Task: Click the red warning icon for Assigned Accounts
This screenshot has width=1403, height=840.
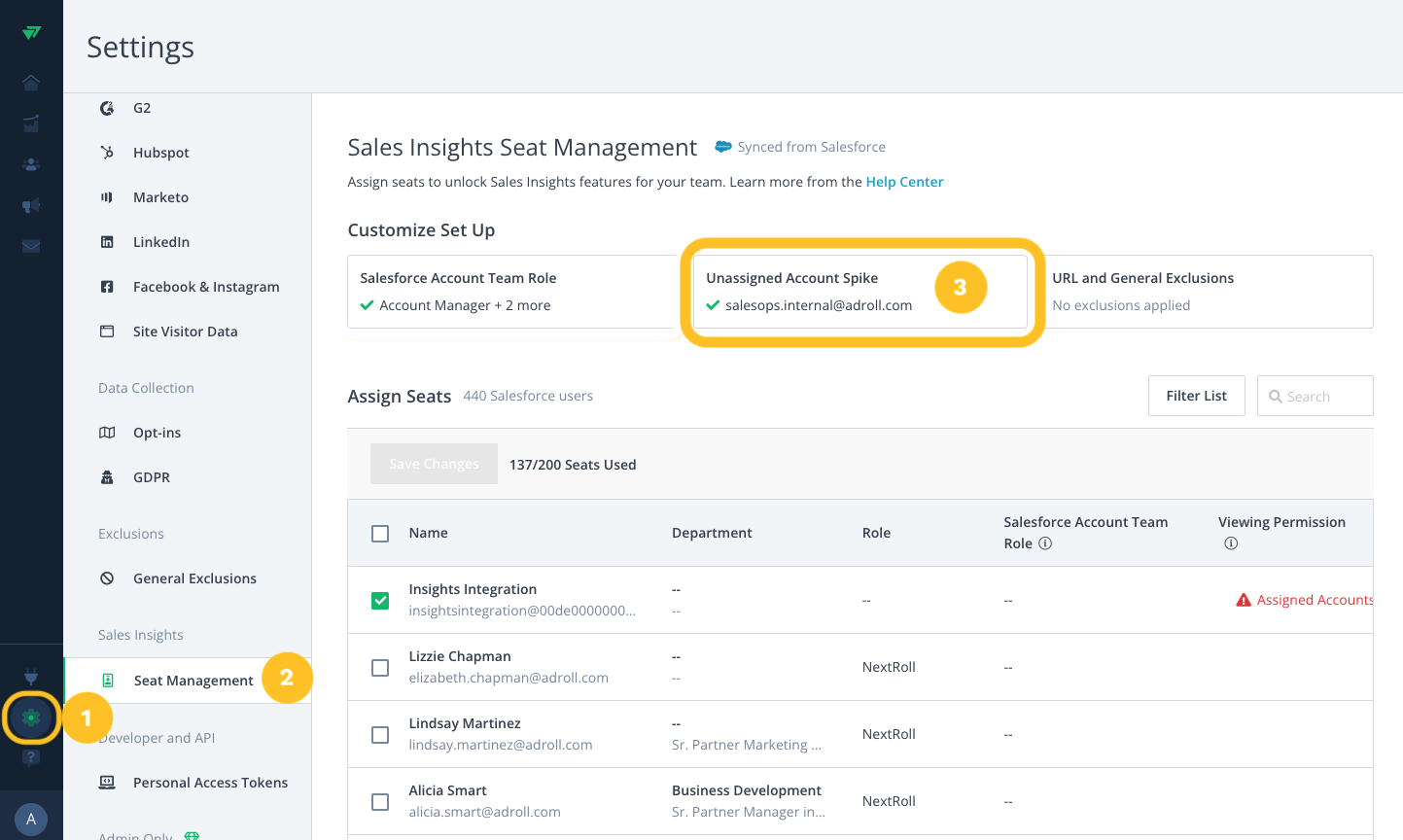Action: 1244,600
